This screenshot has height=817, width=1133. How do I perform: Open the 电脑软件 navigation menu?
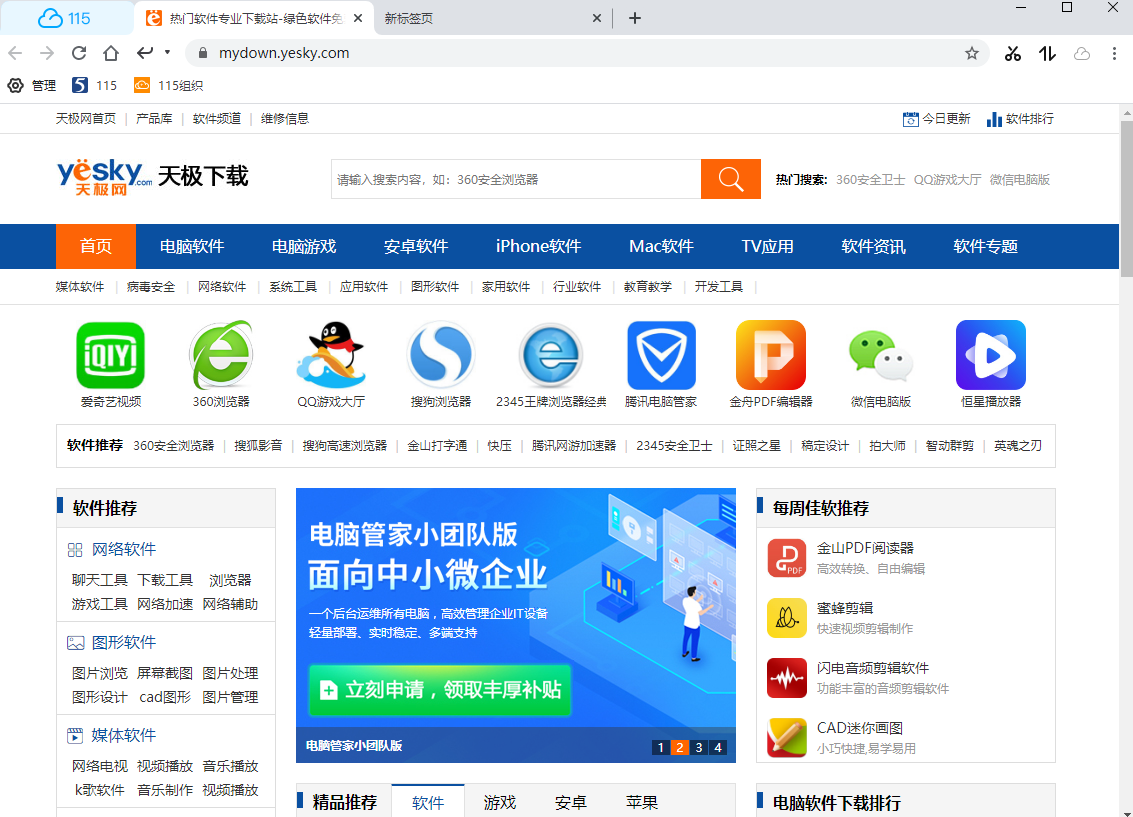coord(191,246)
